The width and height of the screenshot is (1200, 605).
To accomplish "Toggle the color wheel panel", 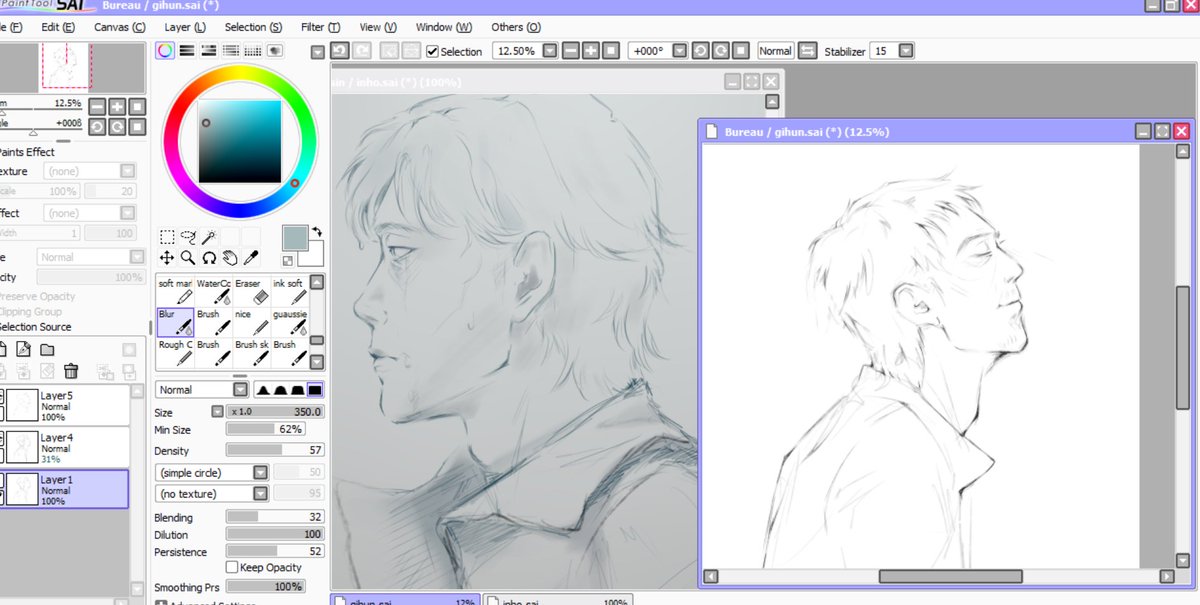I will click(166, 51).
